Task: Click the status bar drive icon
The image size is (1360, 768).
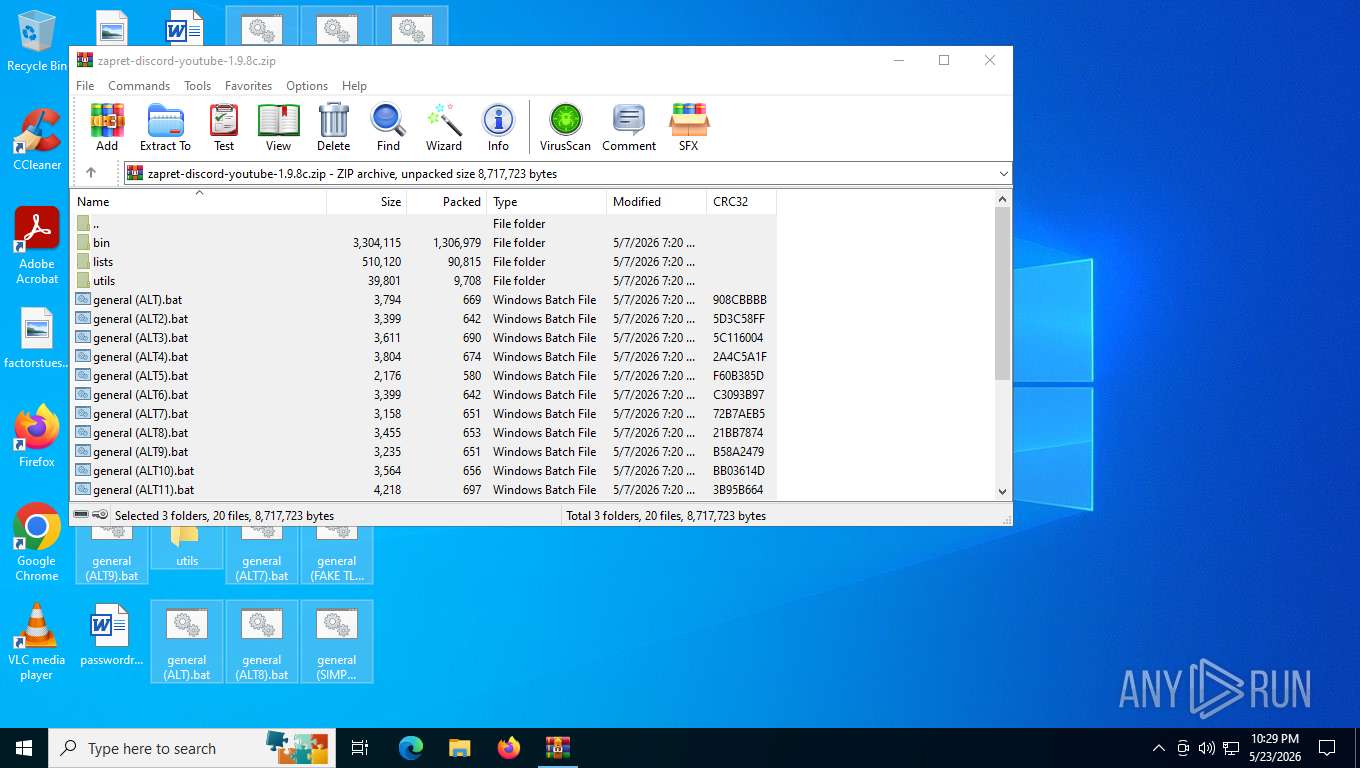Action: click(81, 515)
